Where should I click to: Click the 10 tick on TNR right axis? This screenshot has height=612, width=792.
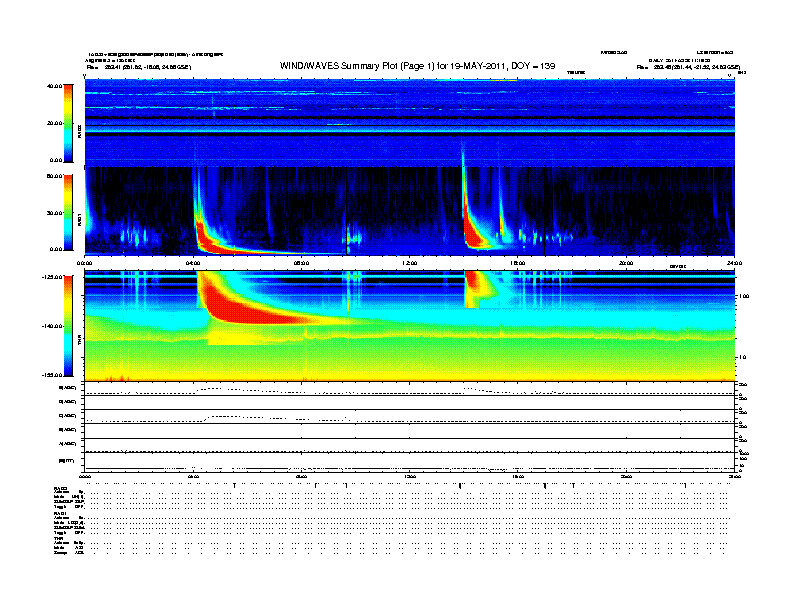coord(742,358)
